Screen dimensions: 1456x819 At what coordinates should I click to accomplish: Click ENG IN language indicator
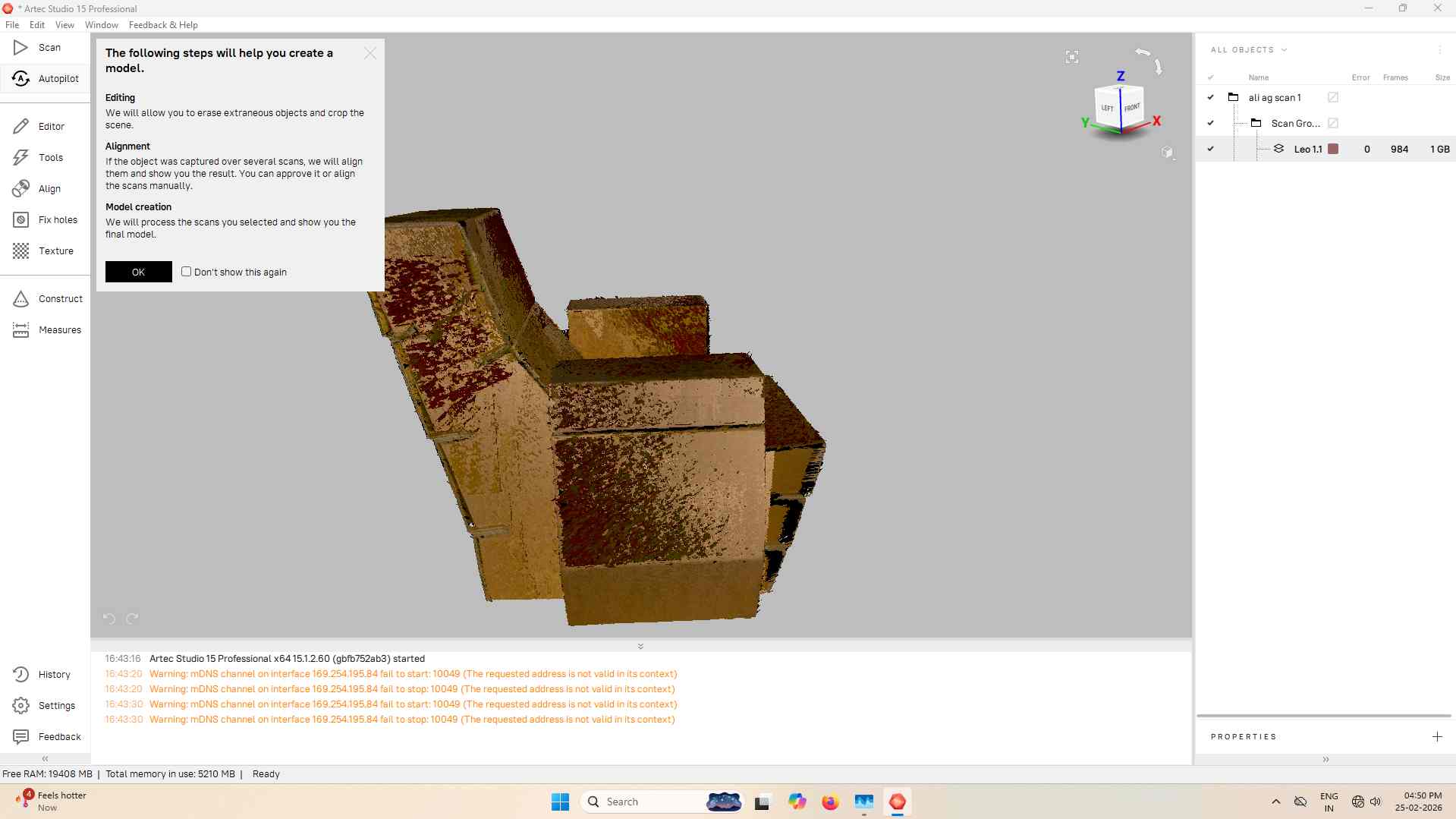coord(1329,802)
